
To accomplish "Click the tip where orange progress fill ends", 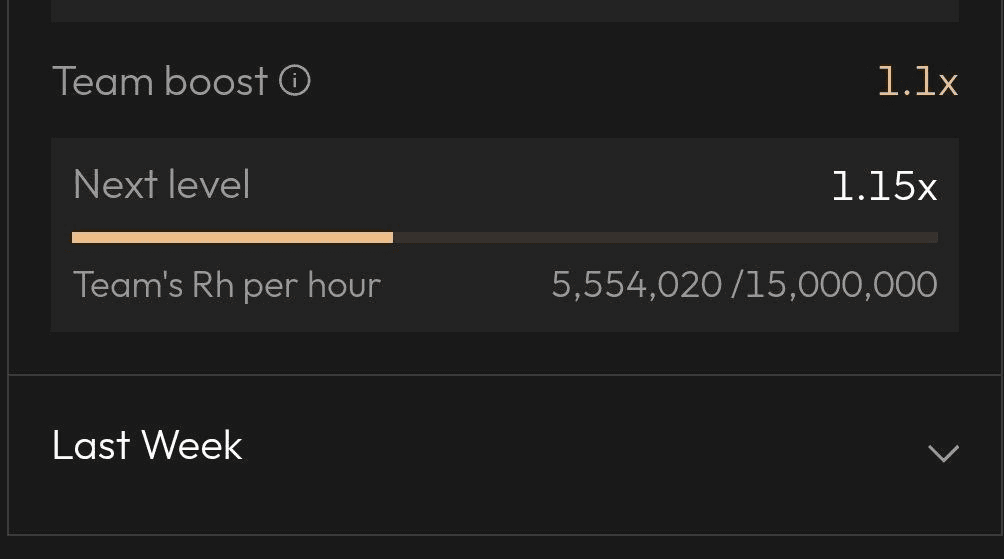I will coord(392,238).
